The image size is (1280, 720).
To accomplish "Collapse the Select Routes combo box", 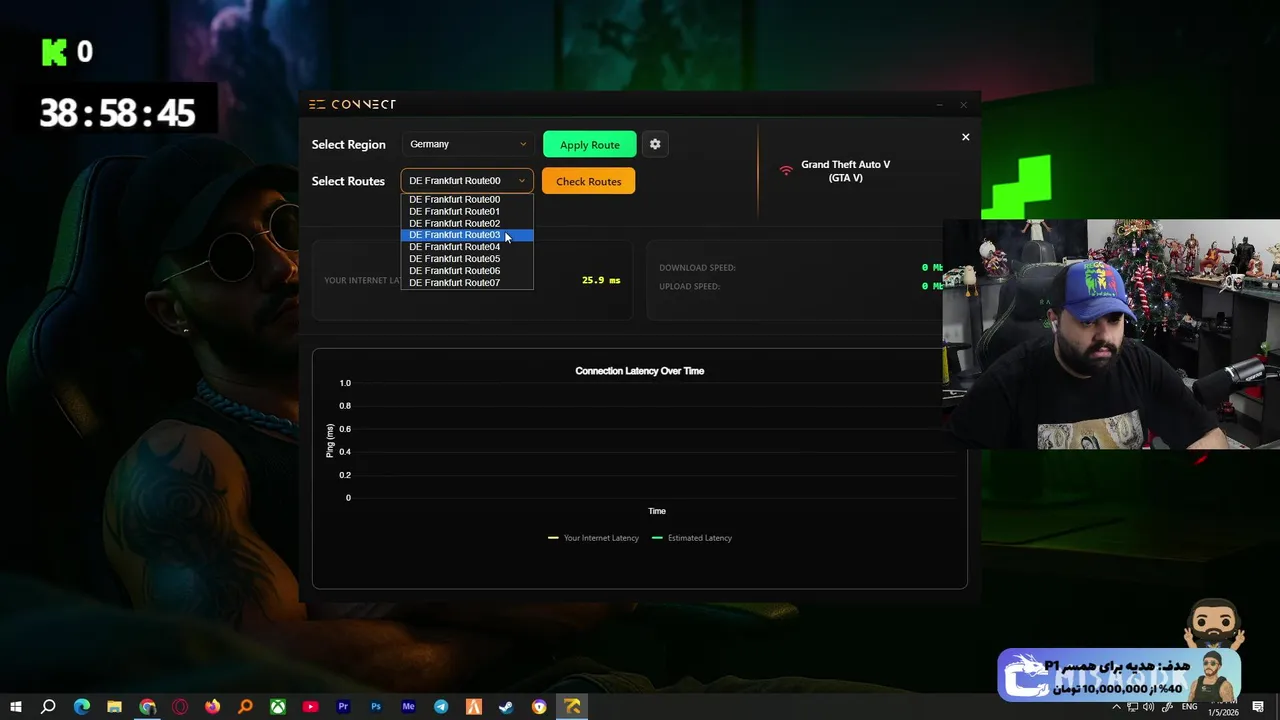I will 467,181.
